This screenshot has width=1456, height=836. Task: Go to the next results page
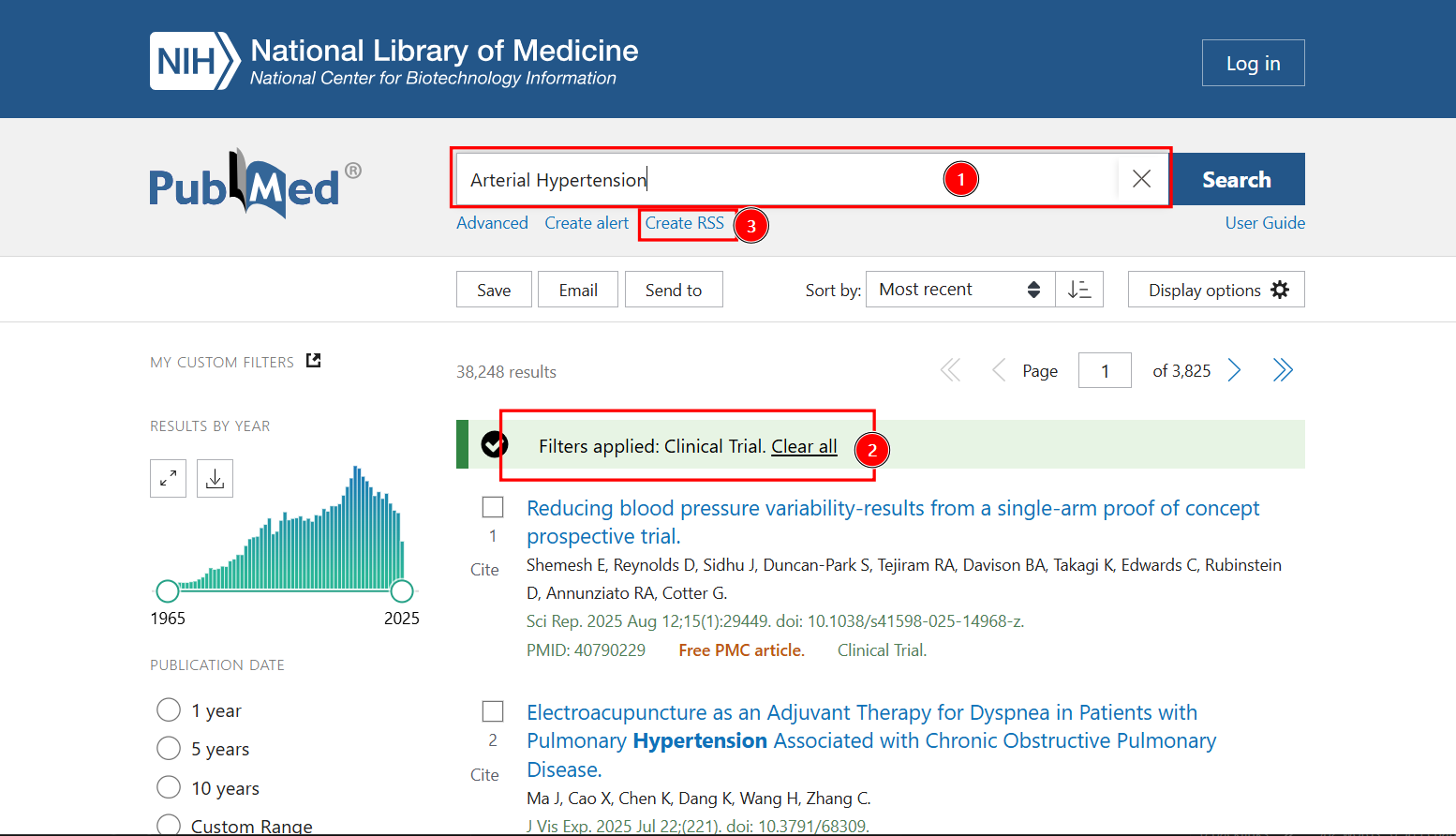(1234, 371)
